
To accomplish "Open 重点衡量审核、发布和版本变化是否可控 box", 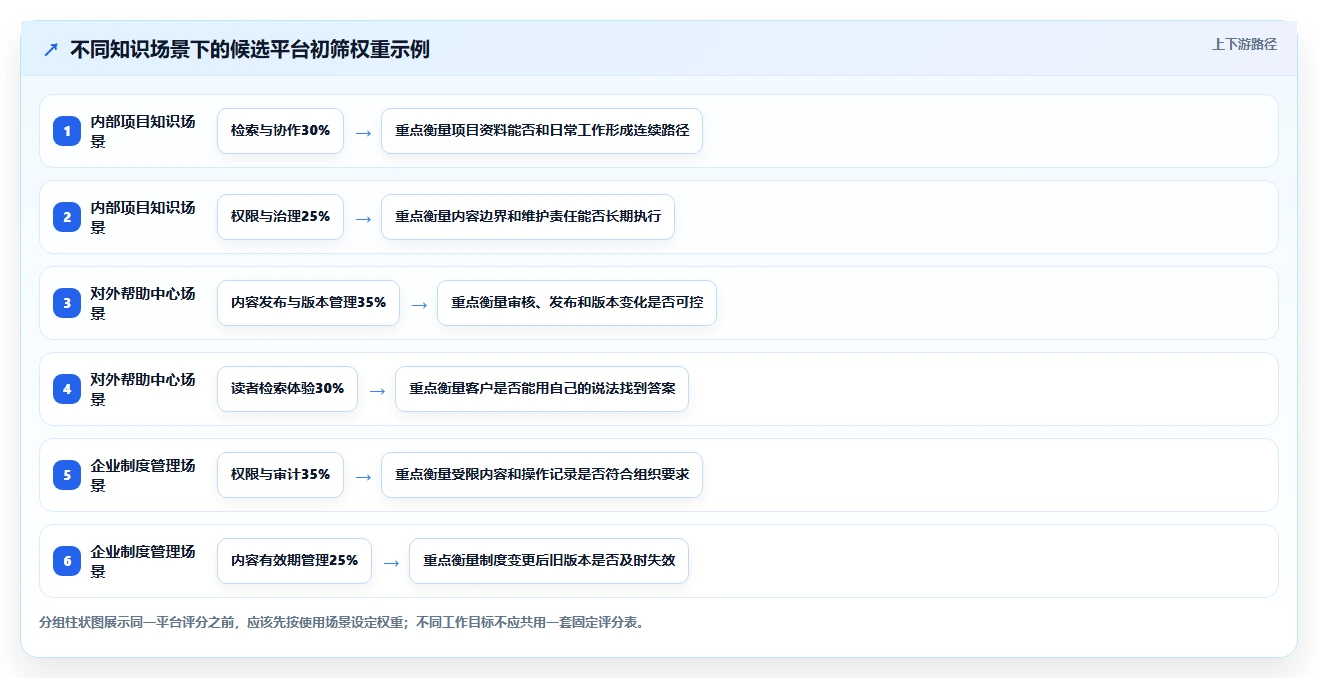I will click(x=577, y=303).
